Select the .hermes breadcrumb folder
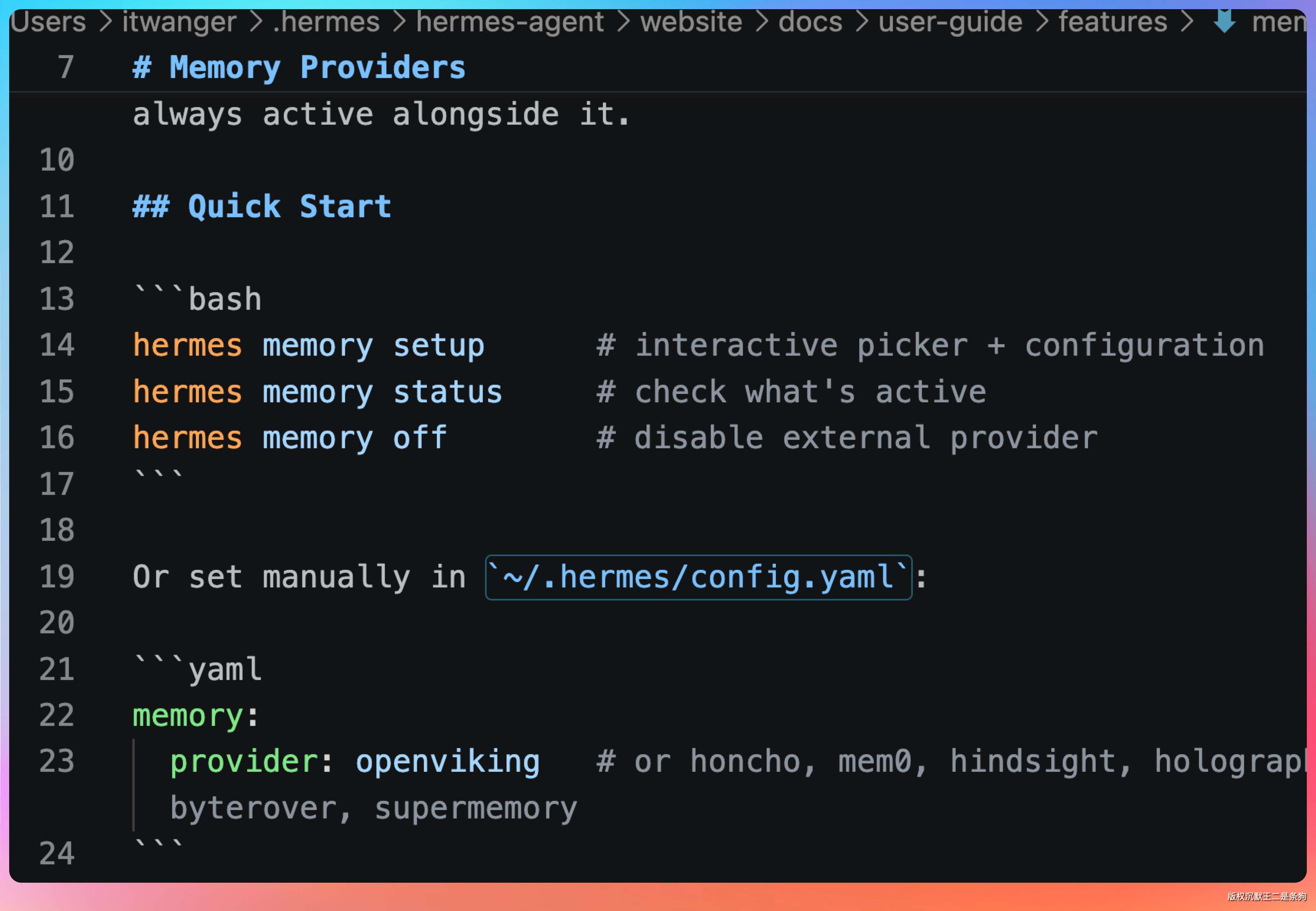 [326, 22]
